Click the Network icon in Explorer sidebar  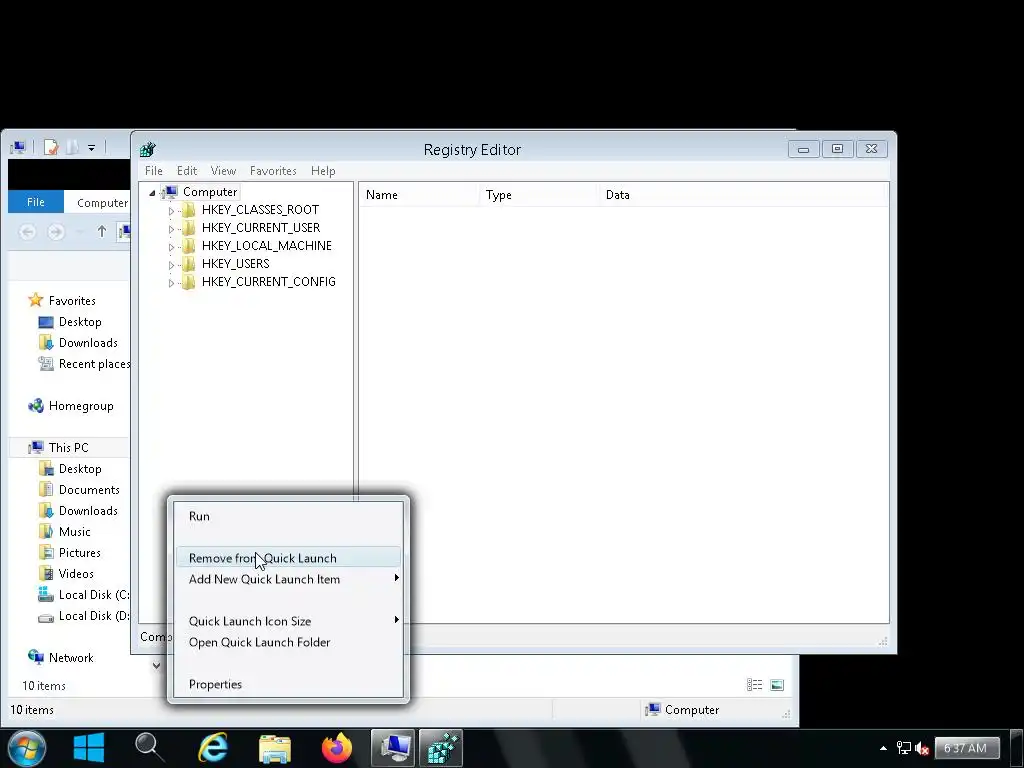click(35, 657)
